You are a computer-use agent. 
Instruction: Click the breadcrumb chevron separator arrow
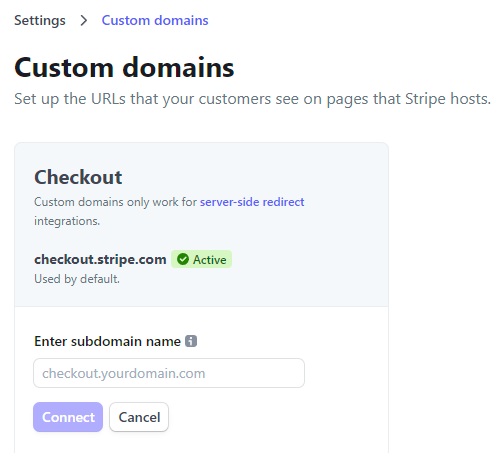click(84, 20)
